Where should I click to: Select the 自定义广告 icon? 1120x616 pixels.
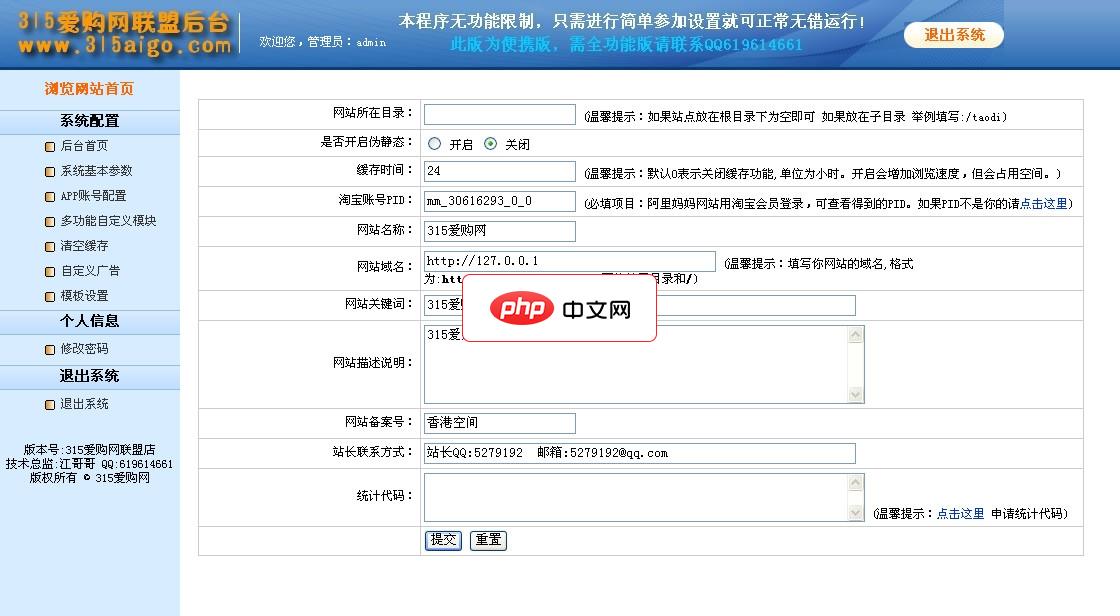click(x=50, y=271)
